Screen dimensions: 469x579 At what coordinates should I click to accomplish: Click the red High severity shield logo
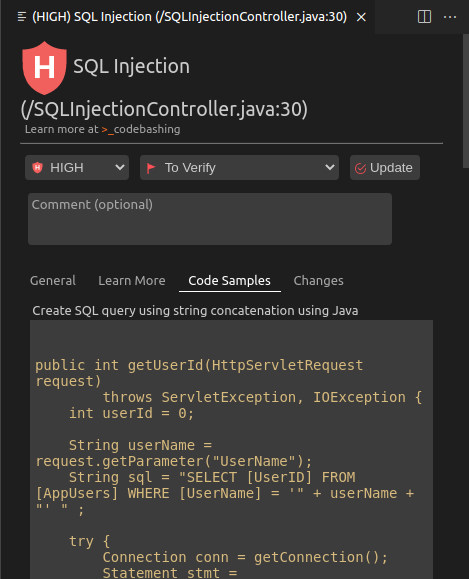pos(44,68)
